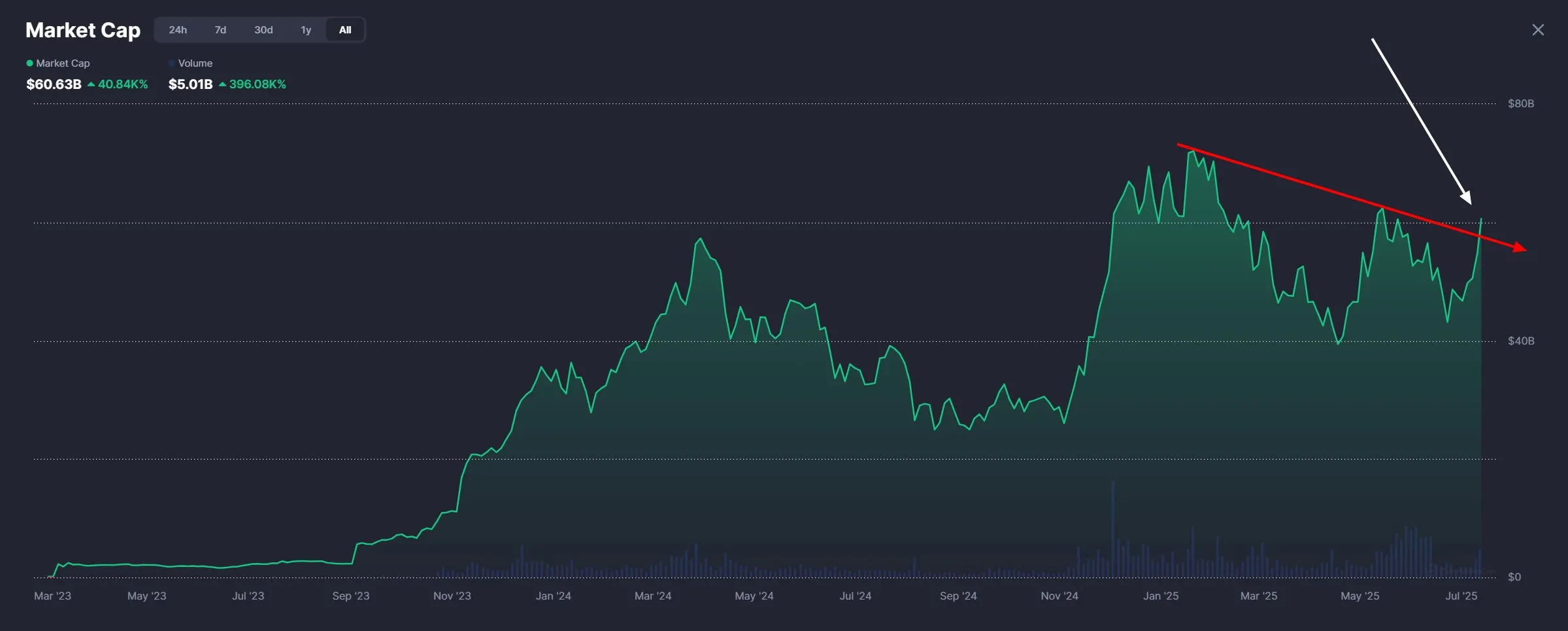Click the Jul '23 date label

coord(248,596)
